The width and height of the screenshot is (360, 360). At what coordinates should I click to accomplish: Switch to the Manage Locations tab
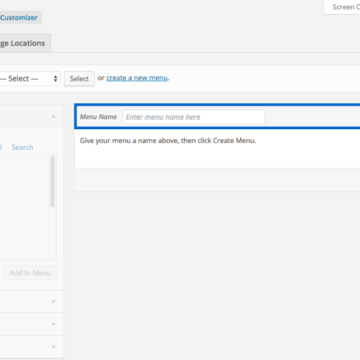[x=25, y=43]
